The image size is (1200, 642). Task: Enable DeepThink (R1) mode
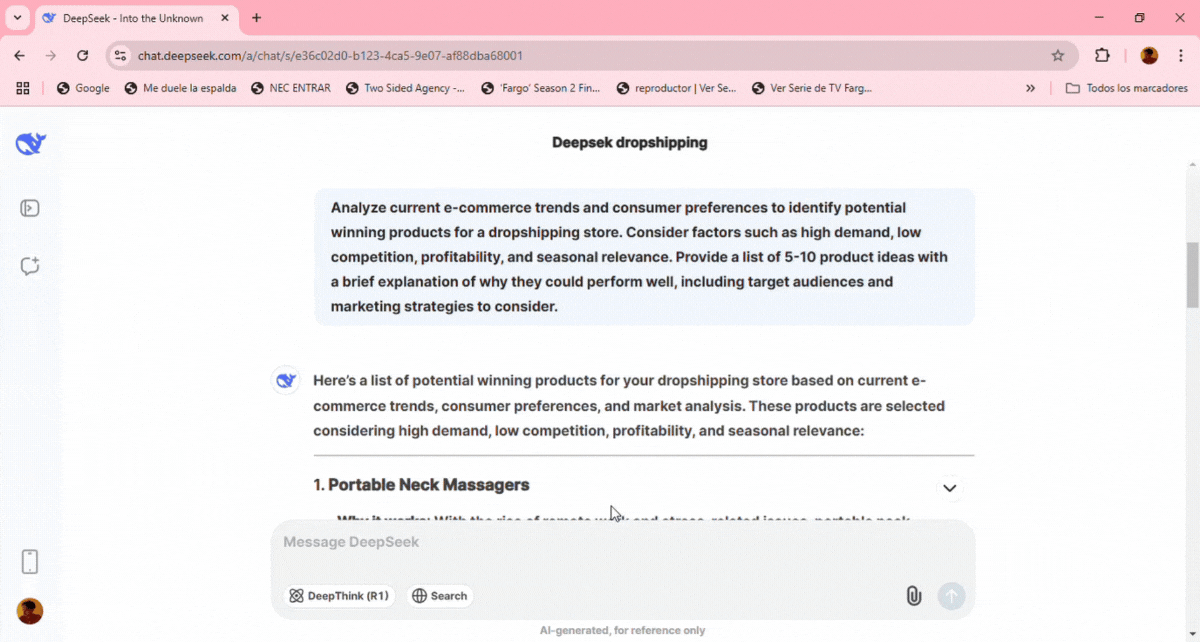coord(339,595)
